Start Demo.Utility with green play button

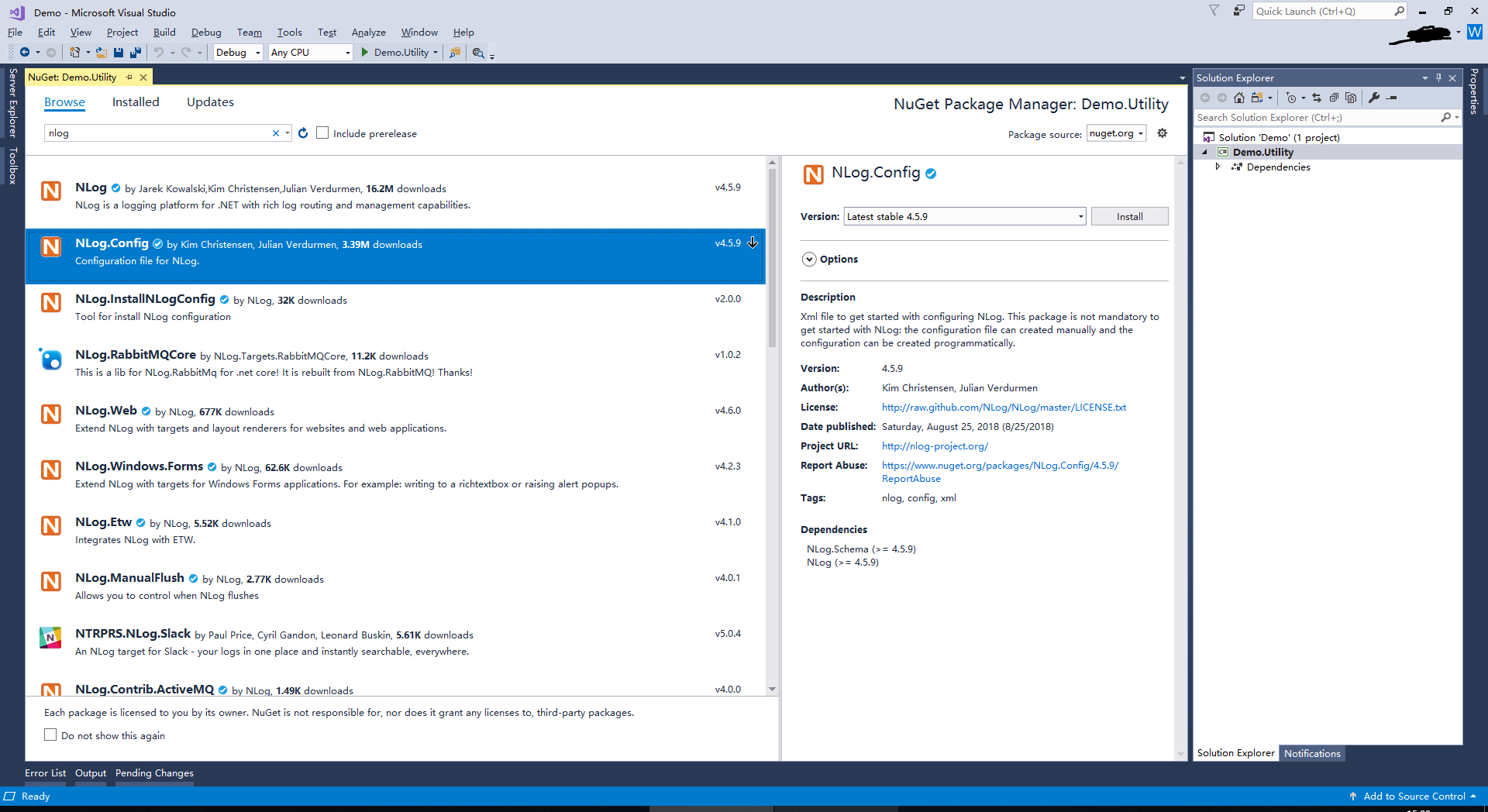[365, 53]
